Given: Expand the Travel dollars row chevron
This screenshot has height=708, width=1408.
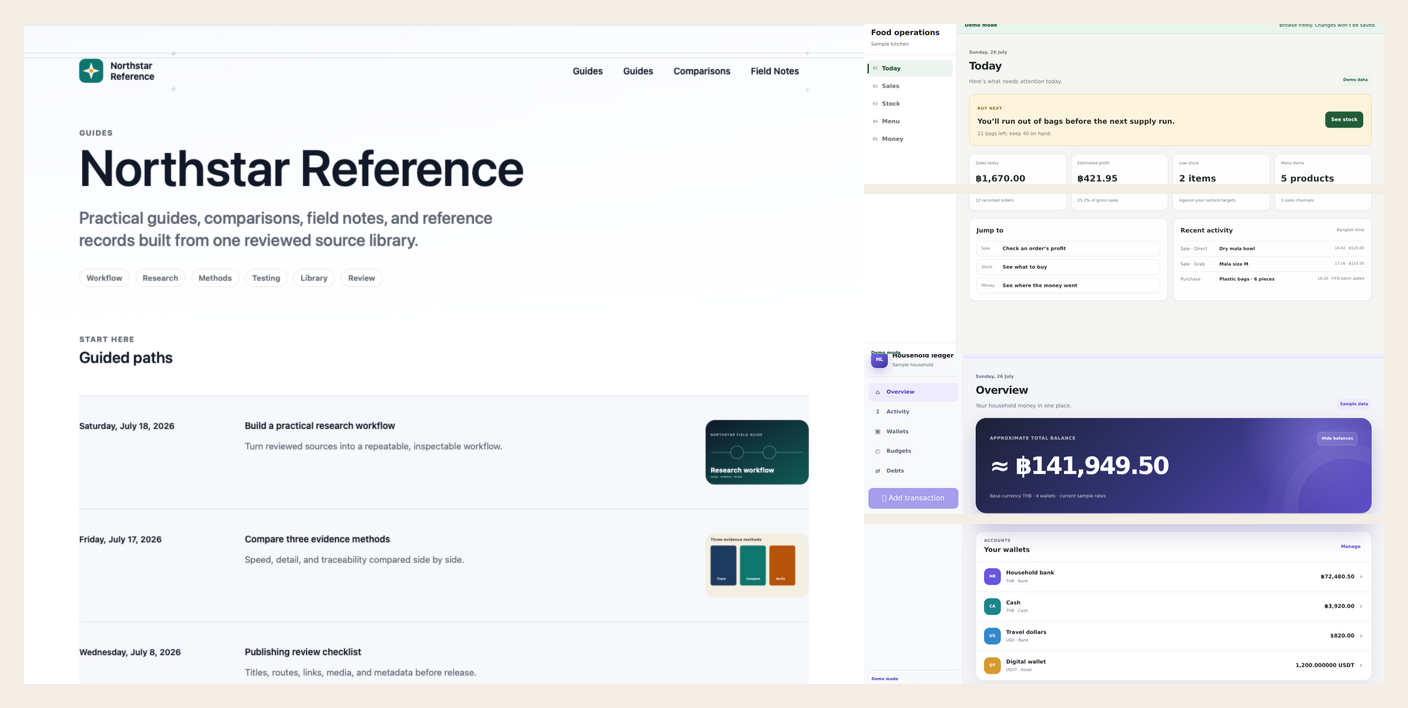Looking at the screenshot, I should (x=1361, y=636).
